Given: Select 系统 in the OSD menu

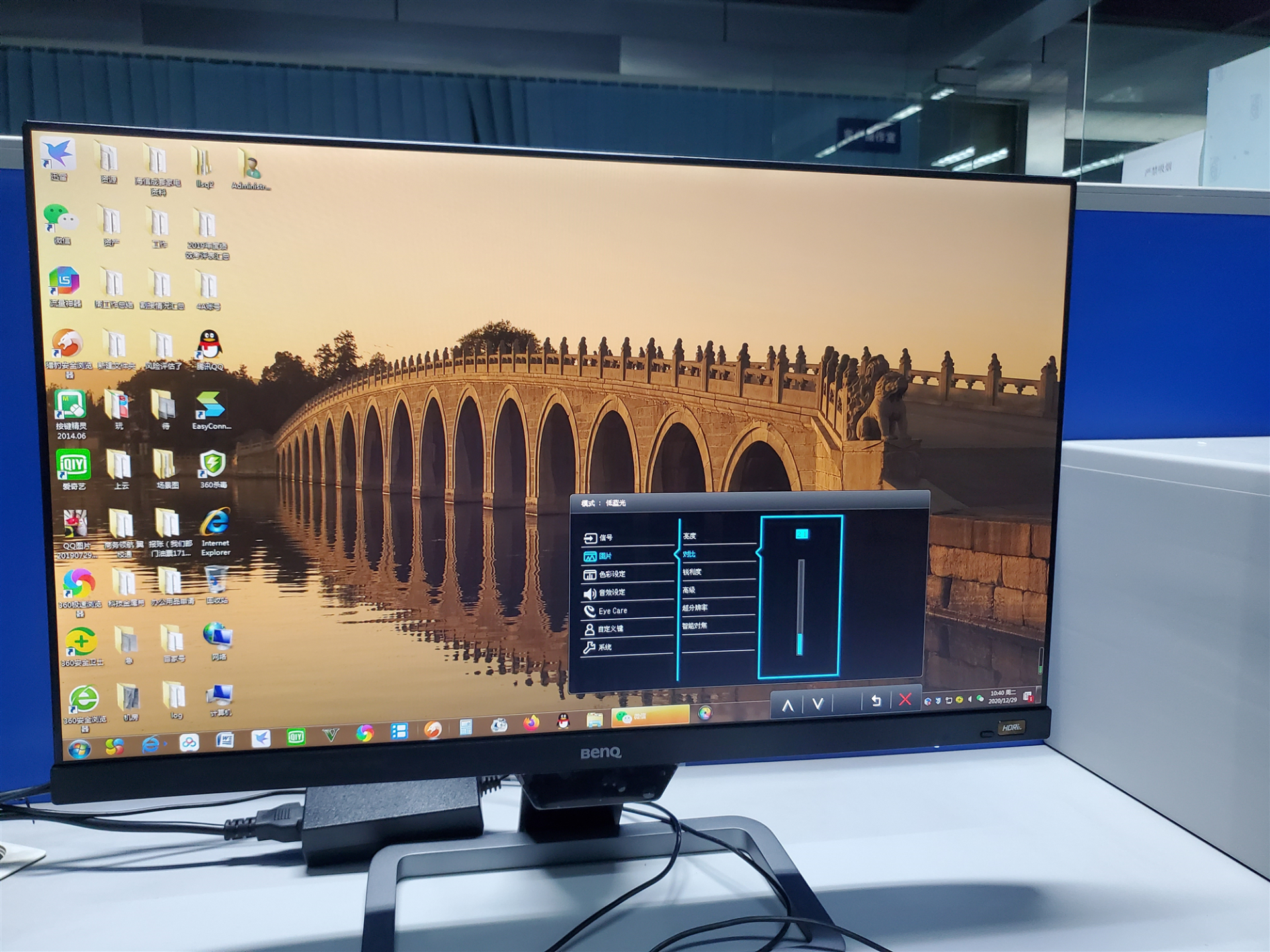Looking at the screenshot, I should coord(627,647).
